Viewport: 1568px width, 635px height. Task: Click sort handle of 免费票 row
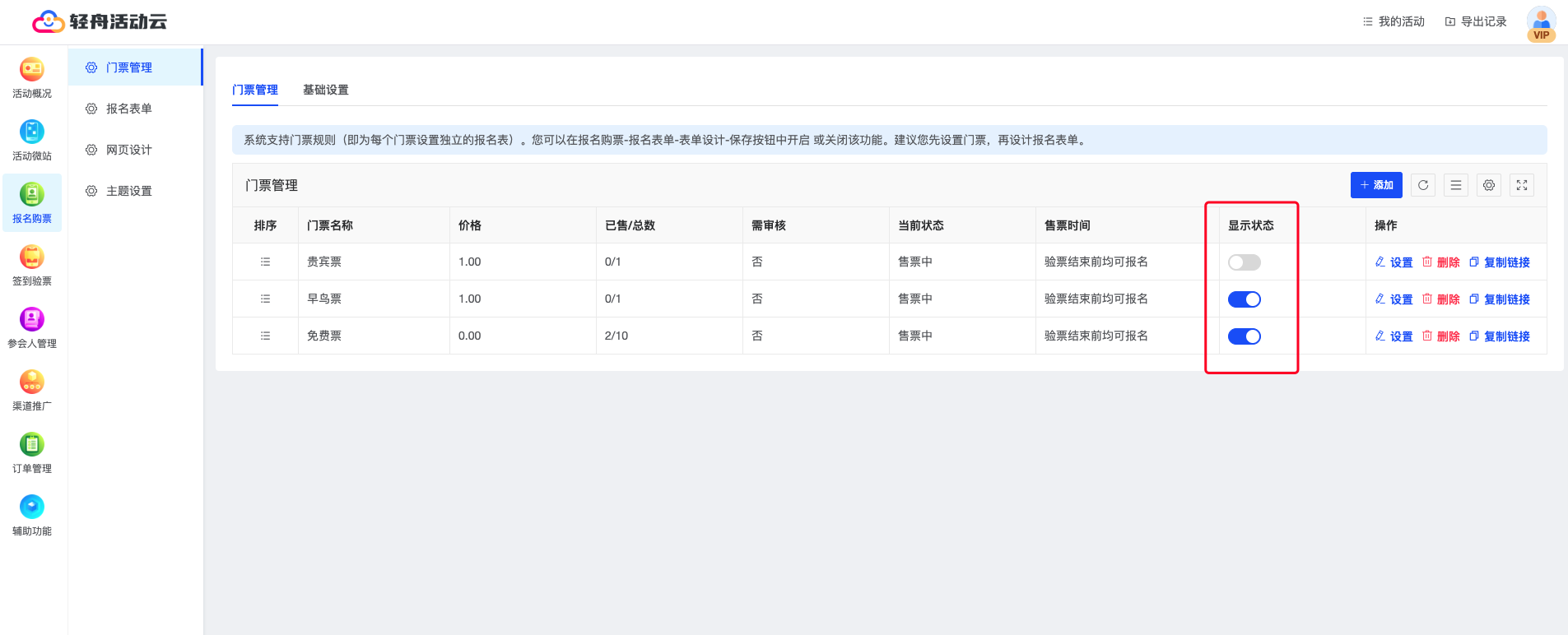(265, 336)
